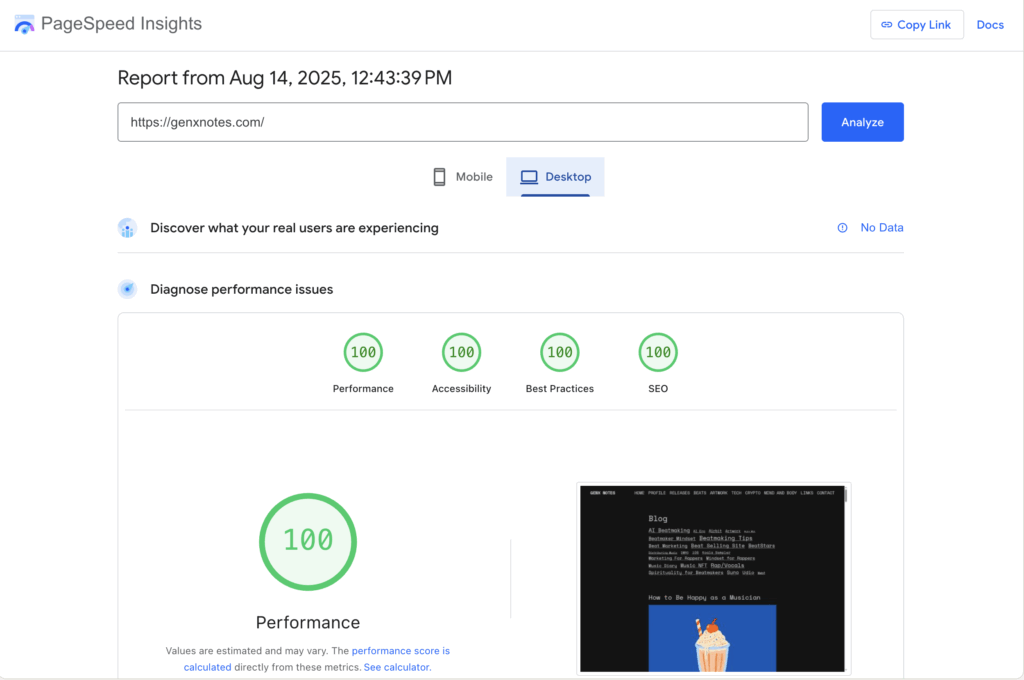Click the SEO label

point(658,389)
